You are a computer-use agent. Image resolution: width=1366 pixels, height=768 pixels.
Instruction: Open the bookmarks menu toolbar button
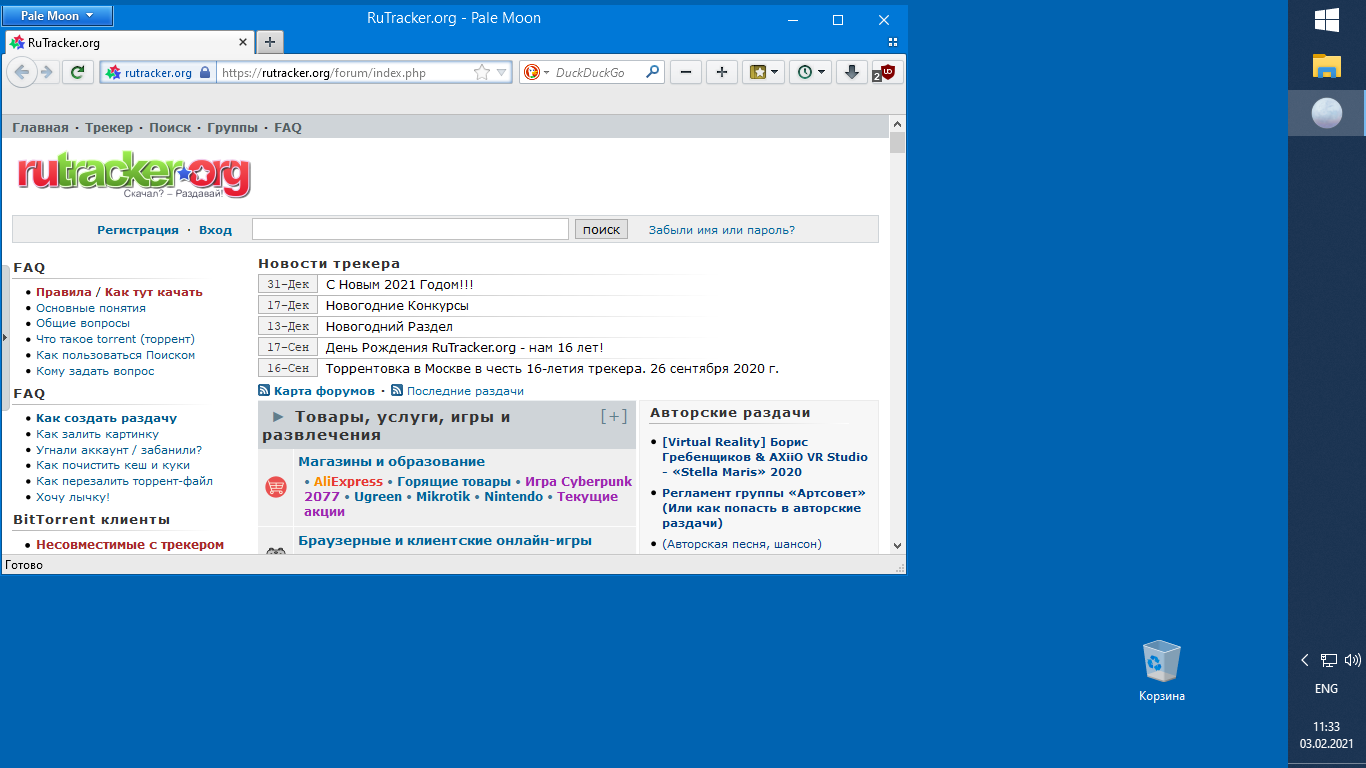click(764, 72)
